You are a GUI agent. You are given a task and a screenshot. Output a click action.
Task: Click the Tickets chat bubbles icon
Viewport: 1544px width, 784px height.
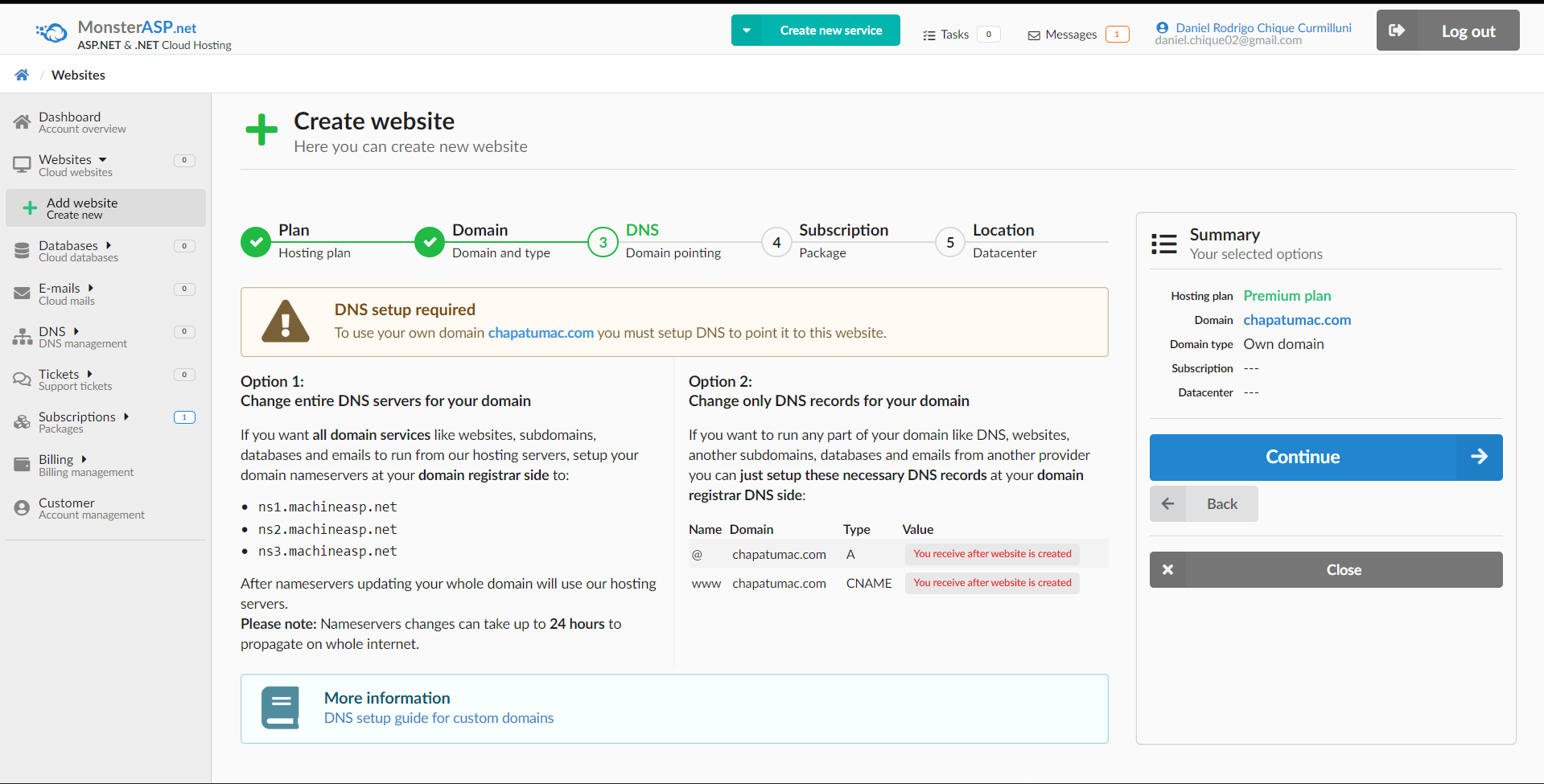pyautogui.click(x=22, y=380)
